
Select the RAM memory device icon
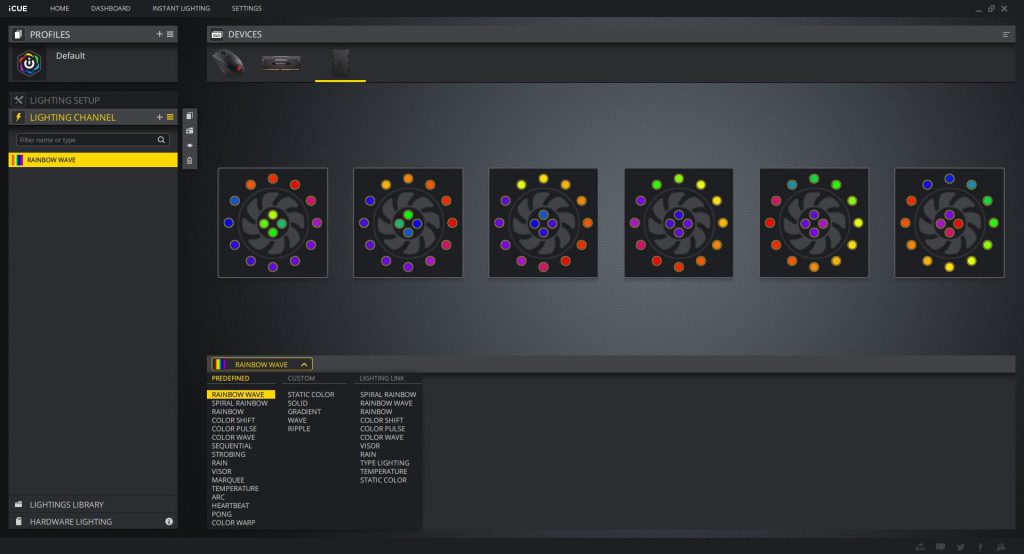pos(281,63)
